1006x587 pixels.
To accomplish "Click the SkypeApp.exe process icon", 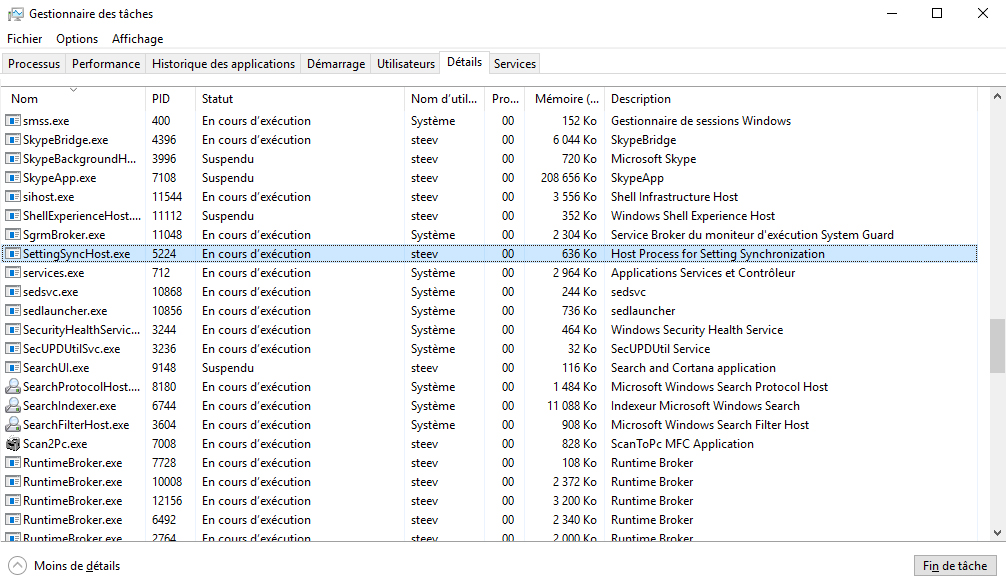I will (13, 178).
